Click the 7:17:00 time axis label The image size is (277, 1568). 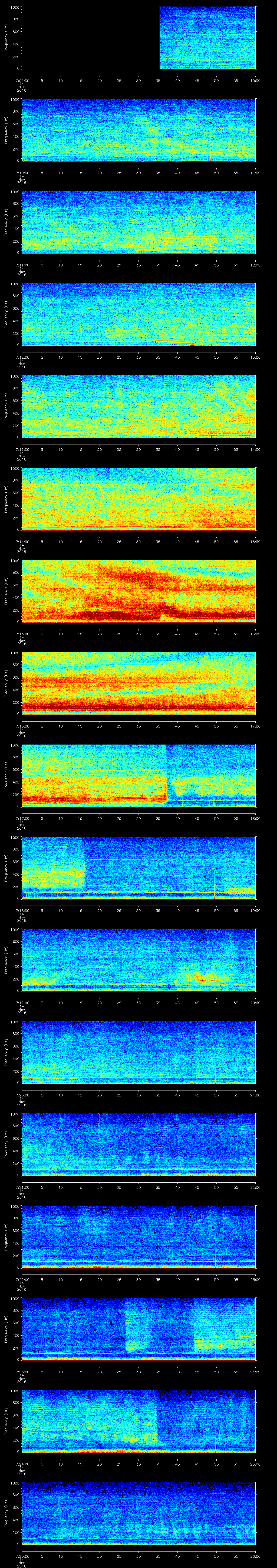[22, 818]
